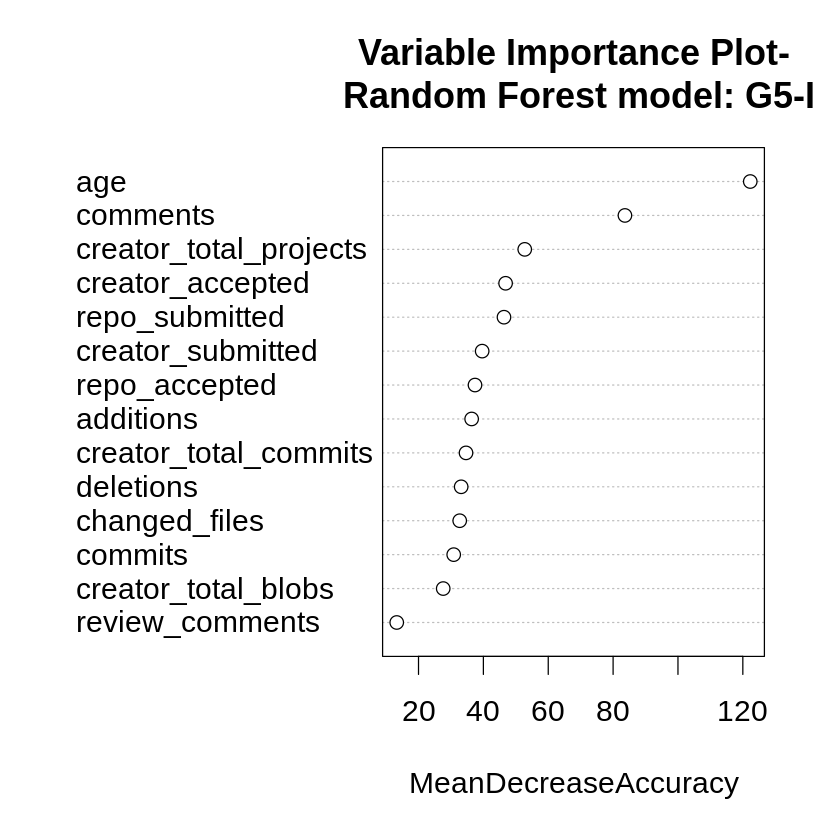Click the 'changed_files' label text
840x840 pixels.
click(170, 521)
